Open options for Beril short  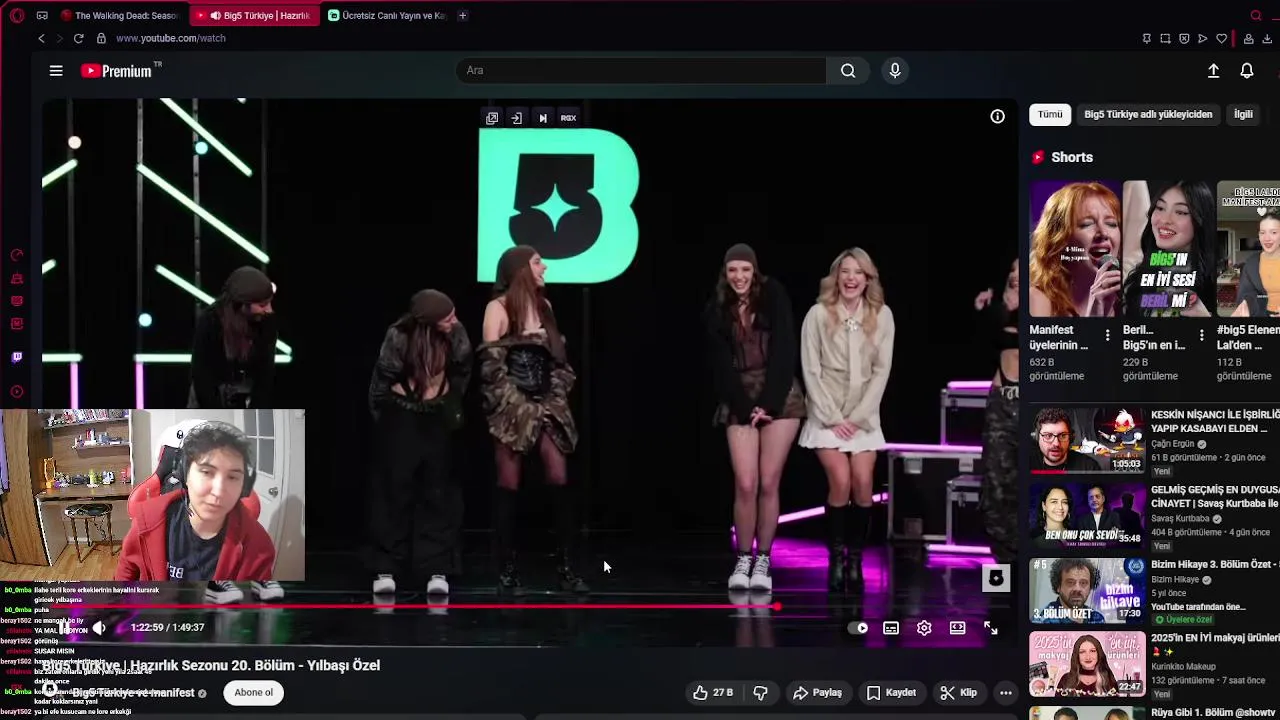[1201, 336]
